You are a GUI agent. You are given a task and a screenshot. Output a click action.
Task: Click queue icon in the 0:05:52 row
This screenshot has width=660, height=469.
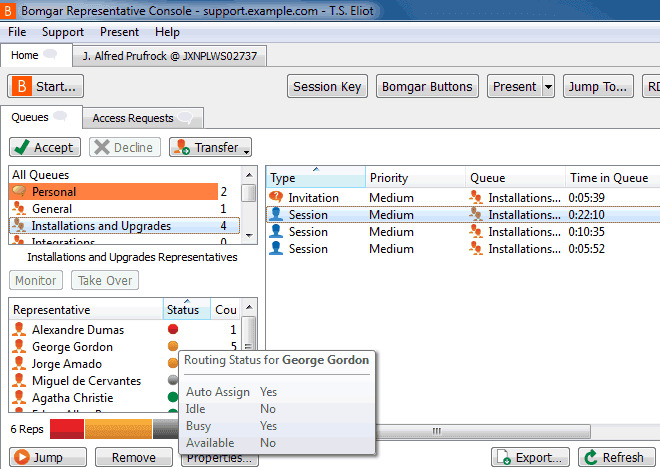[x=476, y=248]
